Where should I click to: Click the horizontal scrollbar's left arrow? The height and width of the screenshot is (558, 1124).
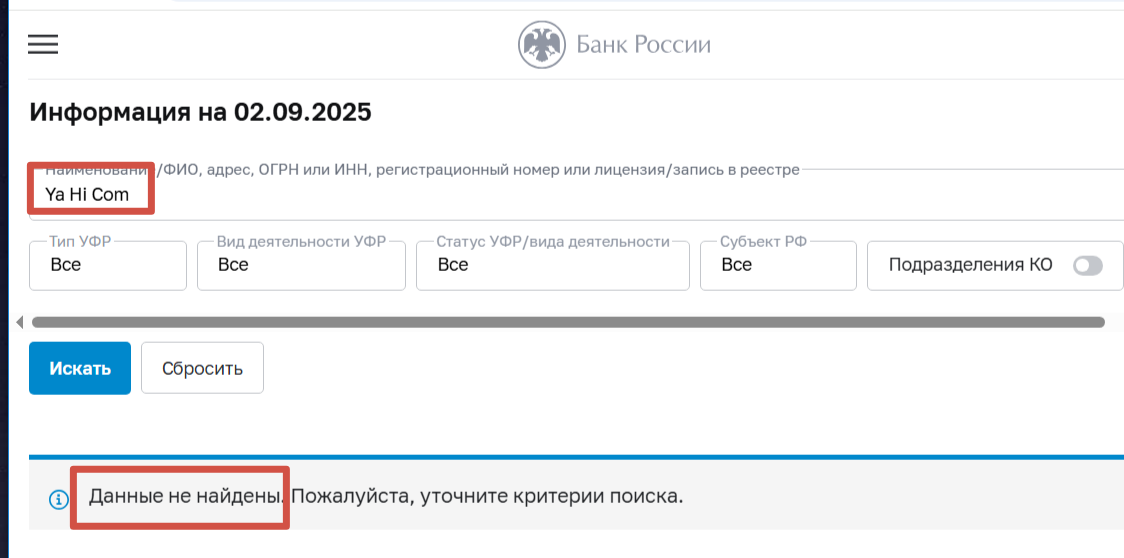19,322
